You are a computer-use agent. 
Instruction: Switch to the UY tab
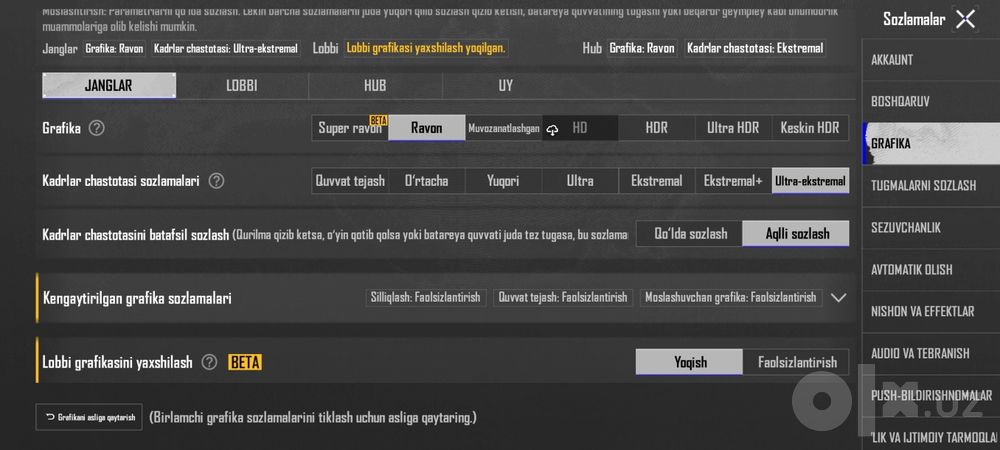coord(506,85)
